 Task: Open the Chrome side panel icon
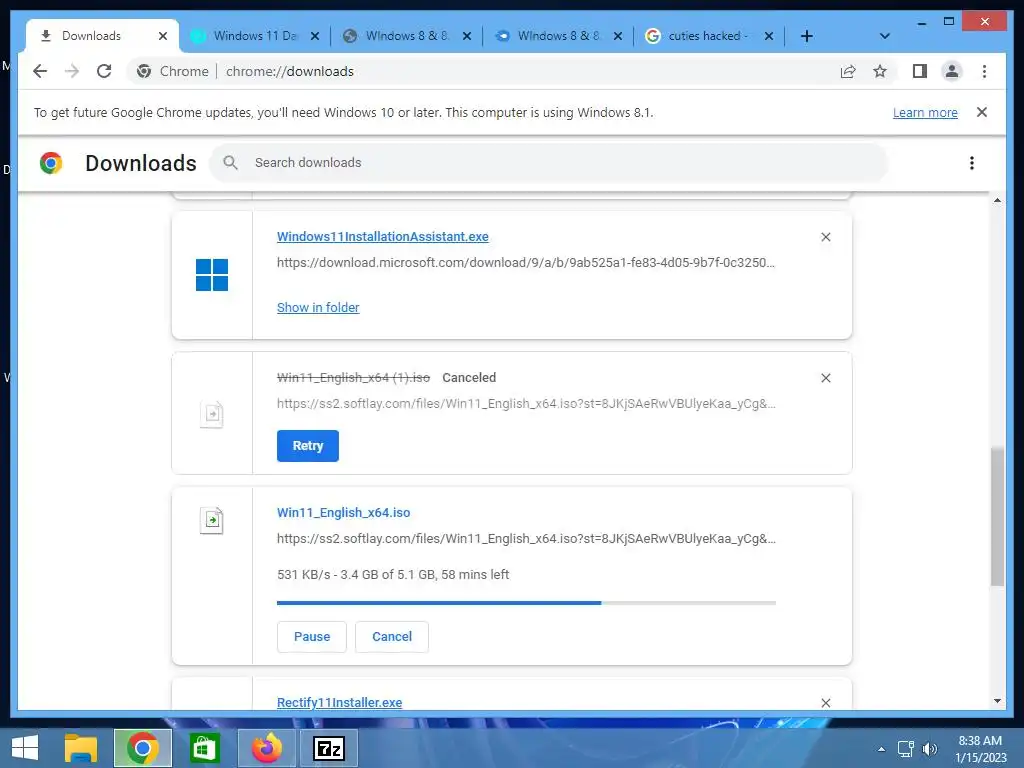click(x=920, y=71)
